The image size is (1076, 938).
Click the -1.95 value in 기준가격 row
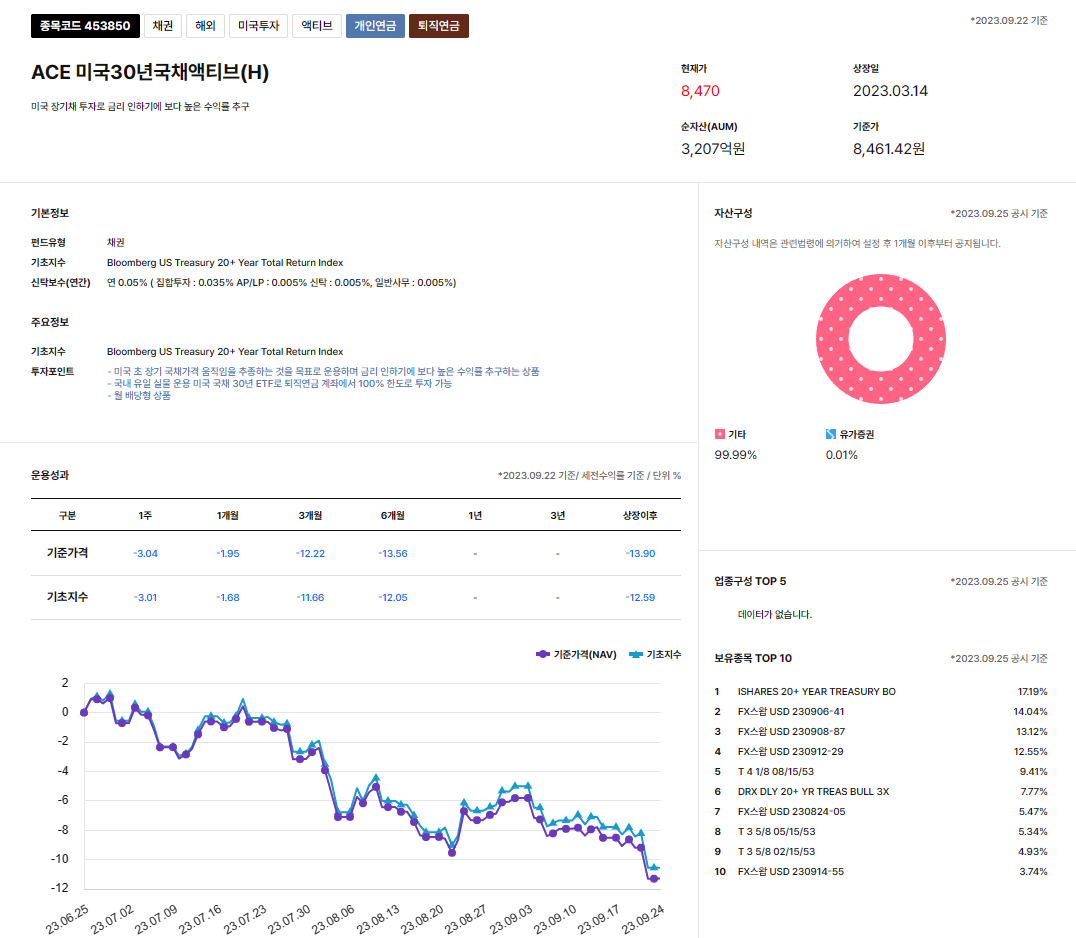coord(228,554)
